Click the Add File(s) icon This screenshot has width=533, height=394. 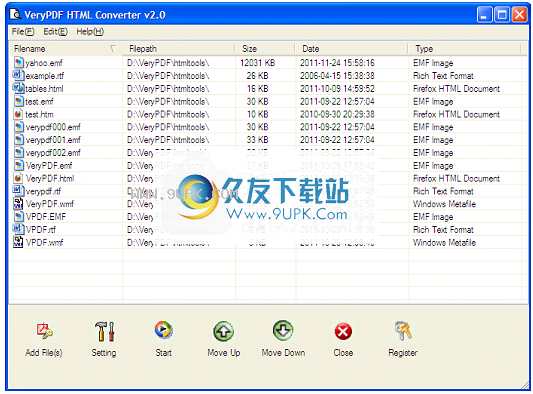click(x=45, y=331)
